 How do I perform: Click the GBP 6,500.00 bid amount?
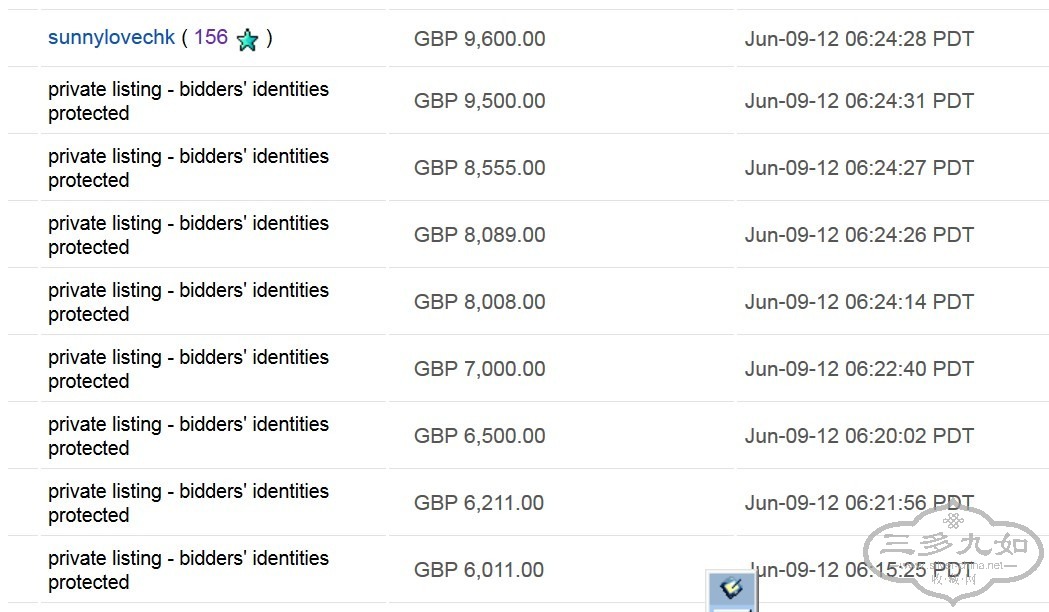(x=479, y=436)
